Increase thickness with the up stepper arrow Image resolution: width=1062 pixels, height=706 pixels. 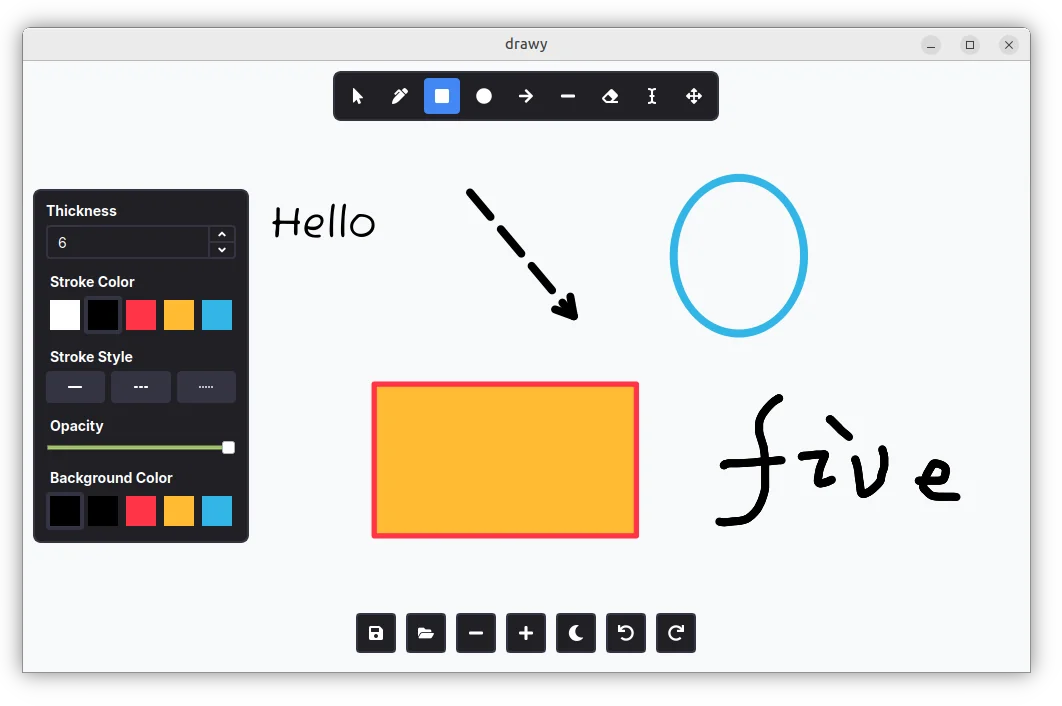[x=222, y=235]
